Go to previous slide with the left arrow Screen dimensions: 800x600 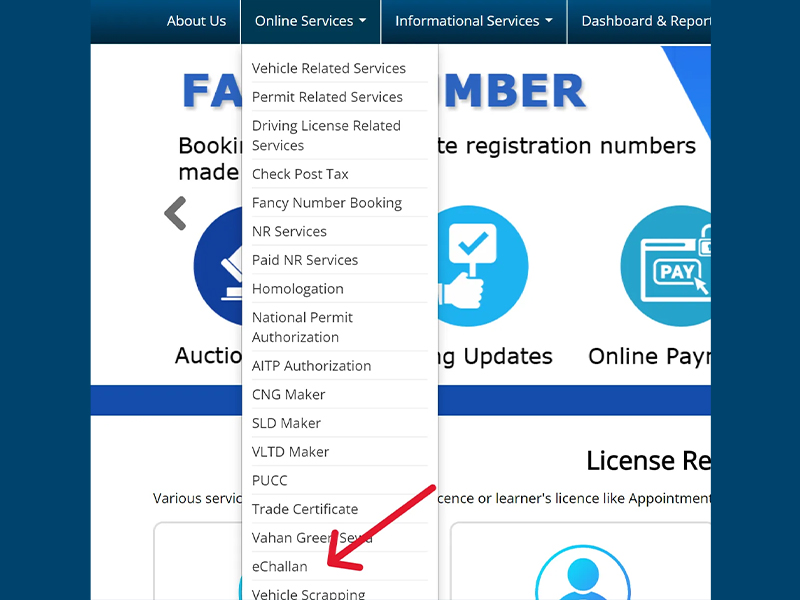[x=175, y=213]
